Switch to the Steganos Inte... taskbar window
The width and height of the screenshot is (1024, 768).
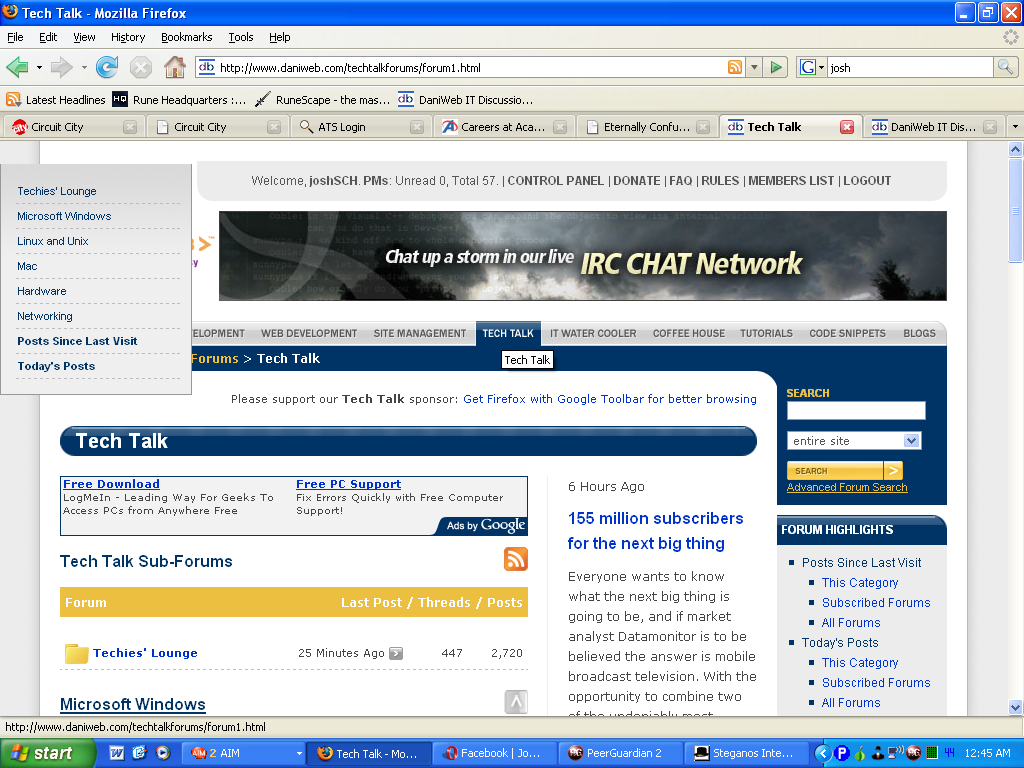click(x=745, y=753)
